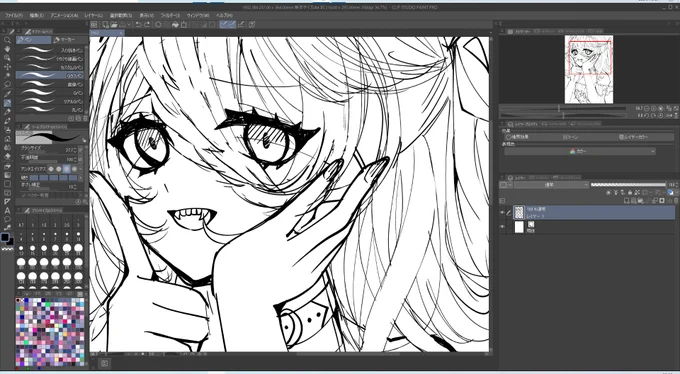Click the Navigator rotate left icon
This screenshot has height=374, width=680.
point(647,115)
